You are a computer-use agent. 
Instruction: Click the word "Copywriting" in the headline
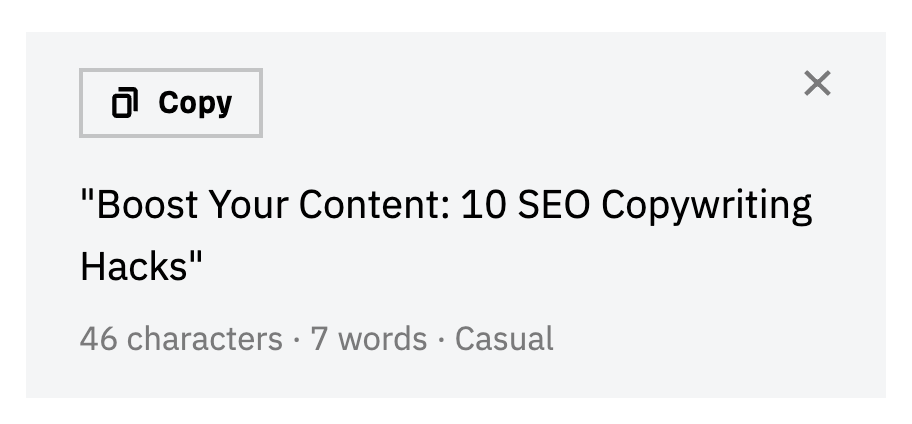coord(707,206)
